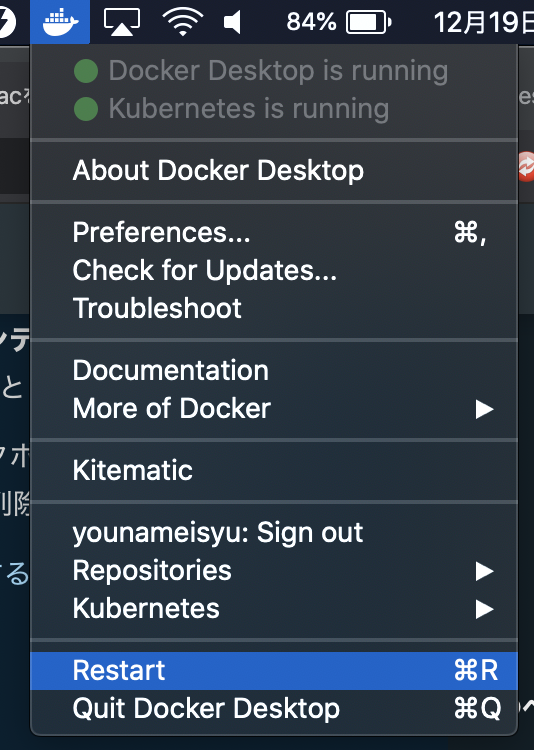Open the AirPlay display icon in menu bar

122,22
